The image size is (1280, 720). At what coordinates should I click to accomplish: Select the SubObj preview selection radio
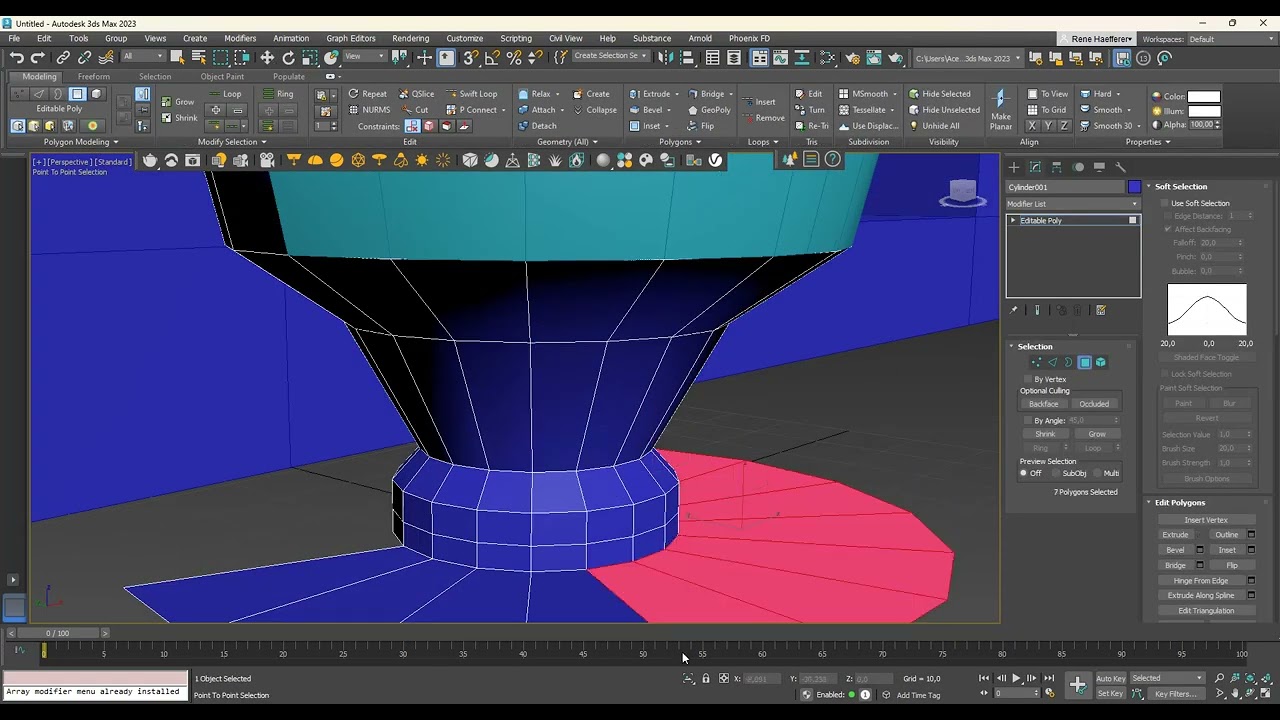pos(1056,473)
